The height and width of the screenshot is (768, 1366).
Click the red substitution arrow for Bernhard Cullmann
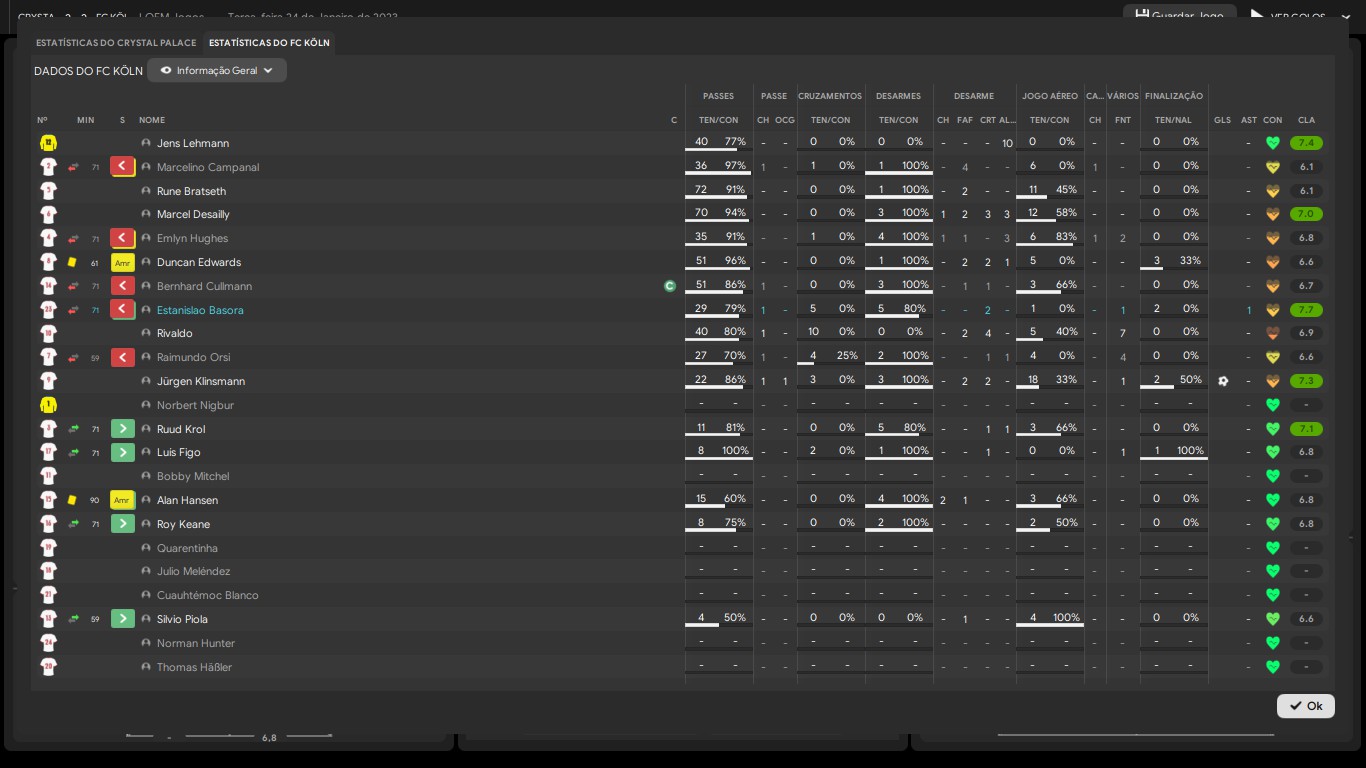[x=122, y=286]
